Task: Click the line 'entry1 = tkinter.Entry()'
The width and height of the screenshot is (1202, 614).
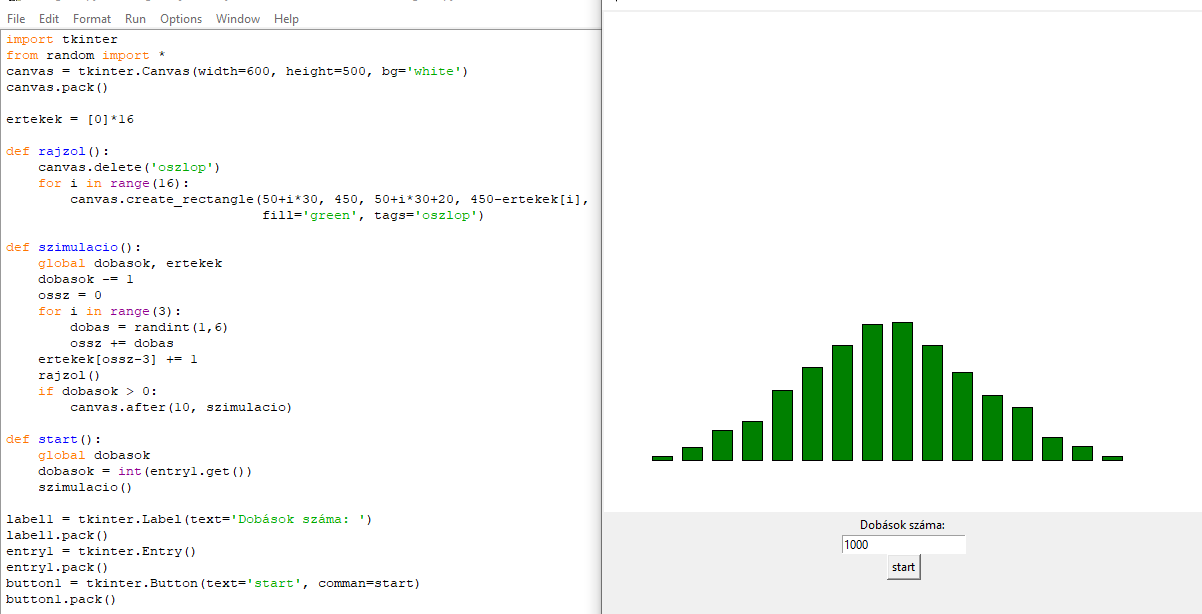Action: click(102, 551)
